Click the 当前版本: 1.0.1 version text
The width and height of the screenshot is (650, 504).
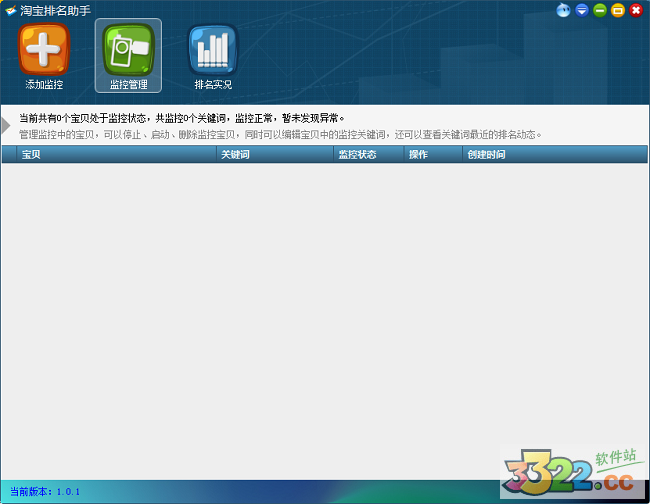[x=45, y=492]
